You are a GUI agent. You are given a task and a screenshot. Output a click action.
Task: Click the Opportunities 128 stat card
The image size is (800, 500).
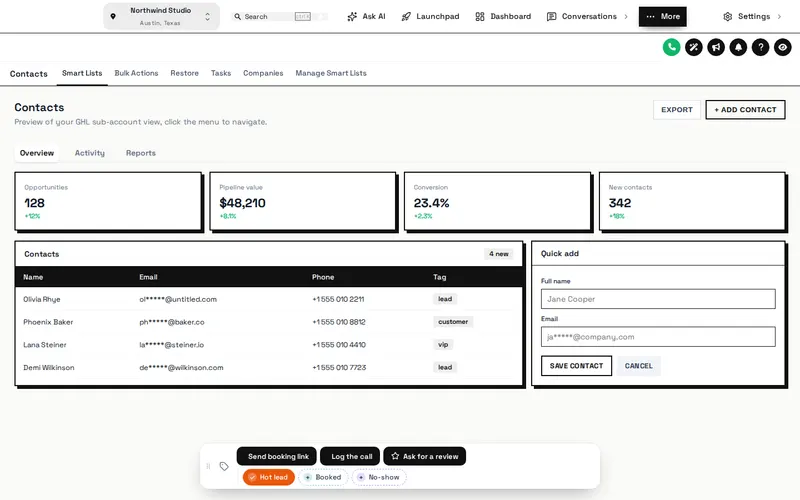(108, 201)
